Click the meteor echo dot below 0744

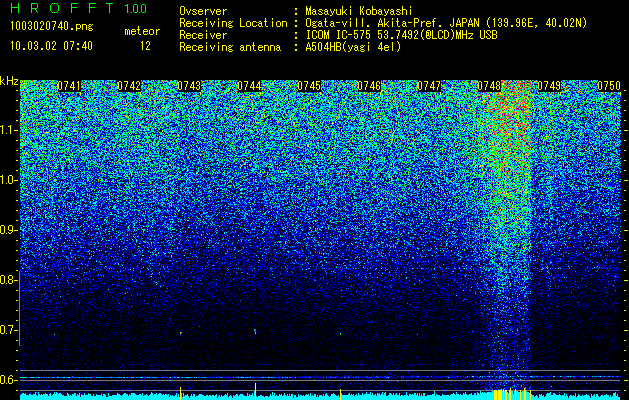pos(255,331)
